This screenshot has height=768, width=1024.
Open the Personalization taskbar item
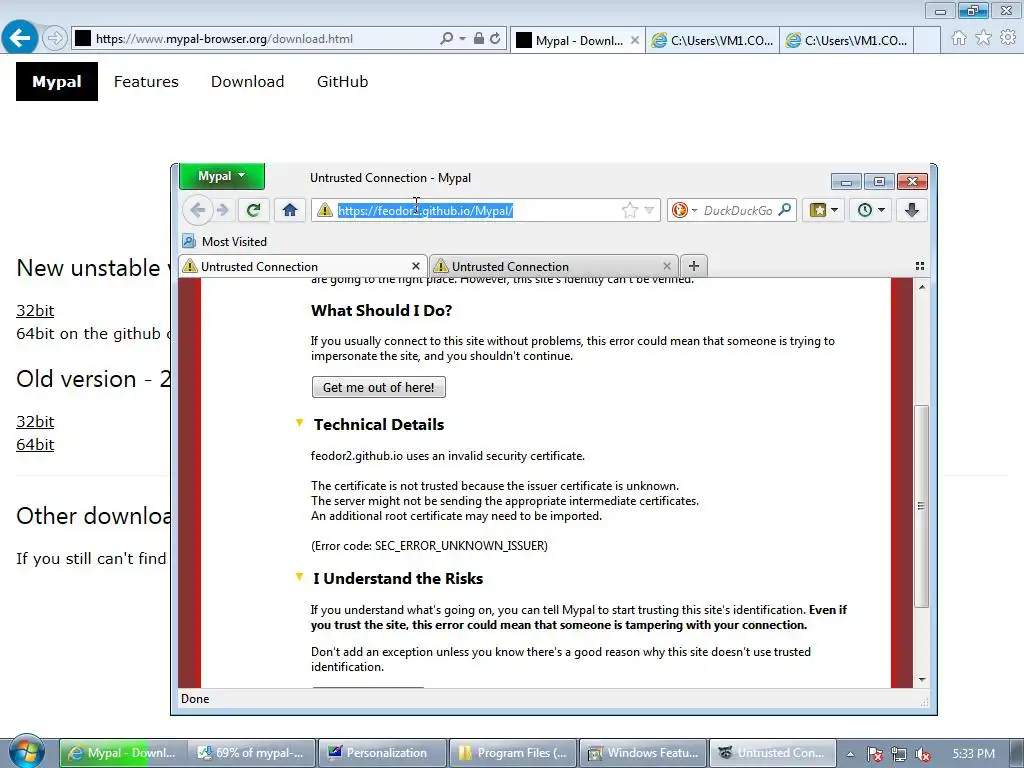383,753
